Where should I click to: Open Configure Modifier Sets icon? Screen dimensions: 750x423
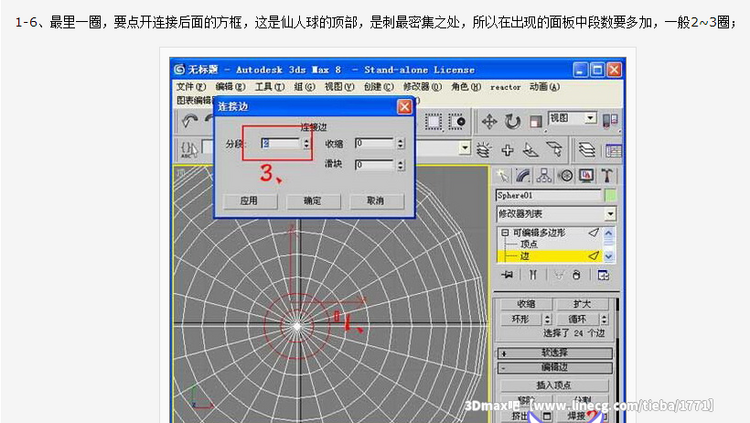pos(603,275)
